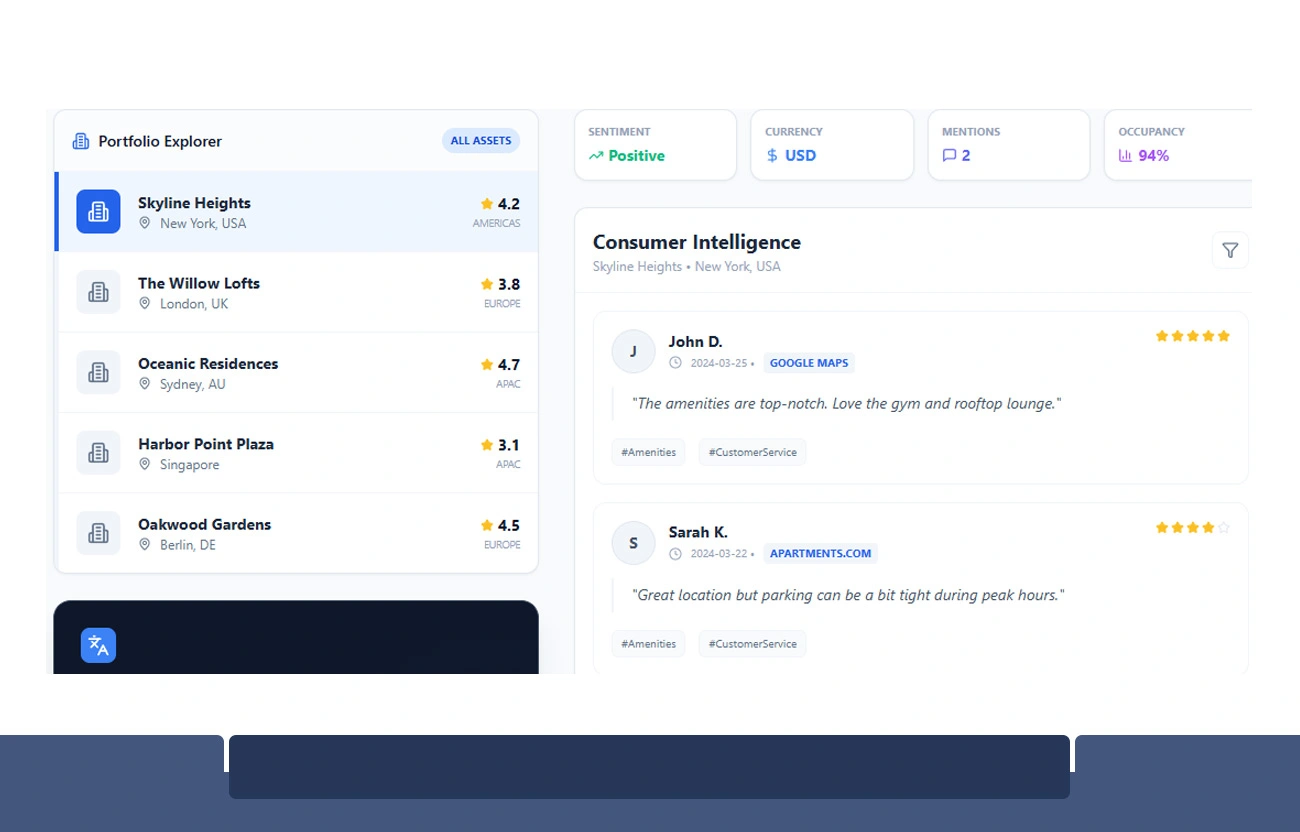This screenshot has width=1300, height=832.
Task: Click #CustomerService tag on Sarah K. review
Action: 752,644
